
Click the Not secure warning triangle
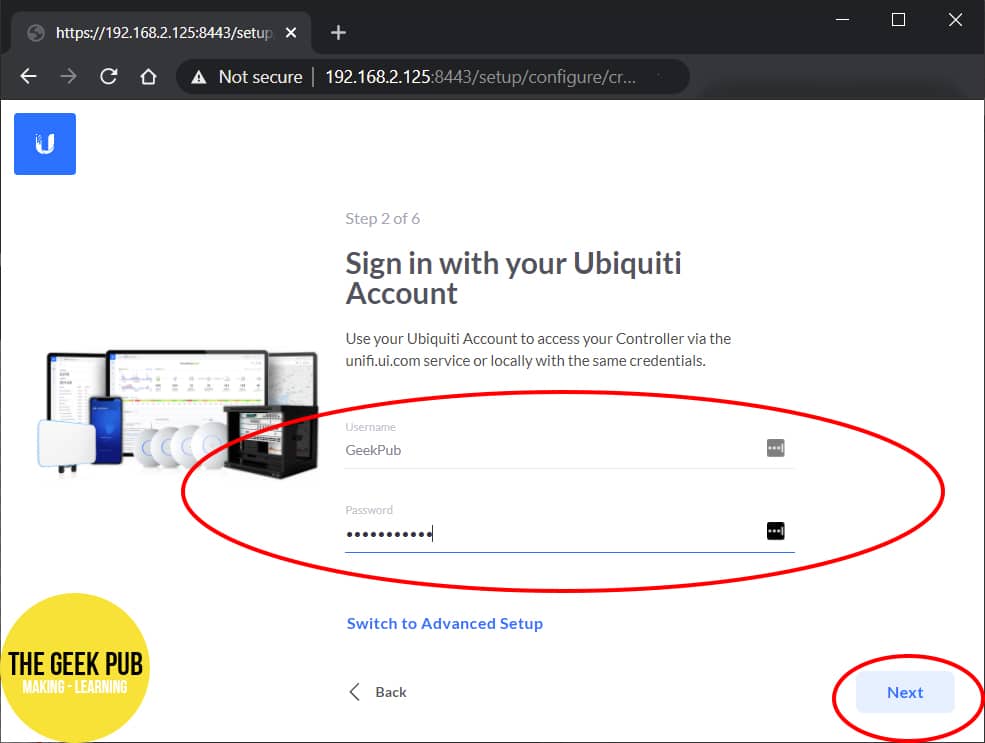click(x=199, y=77)
